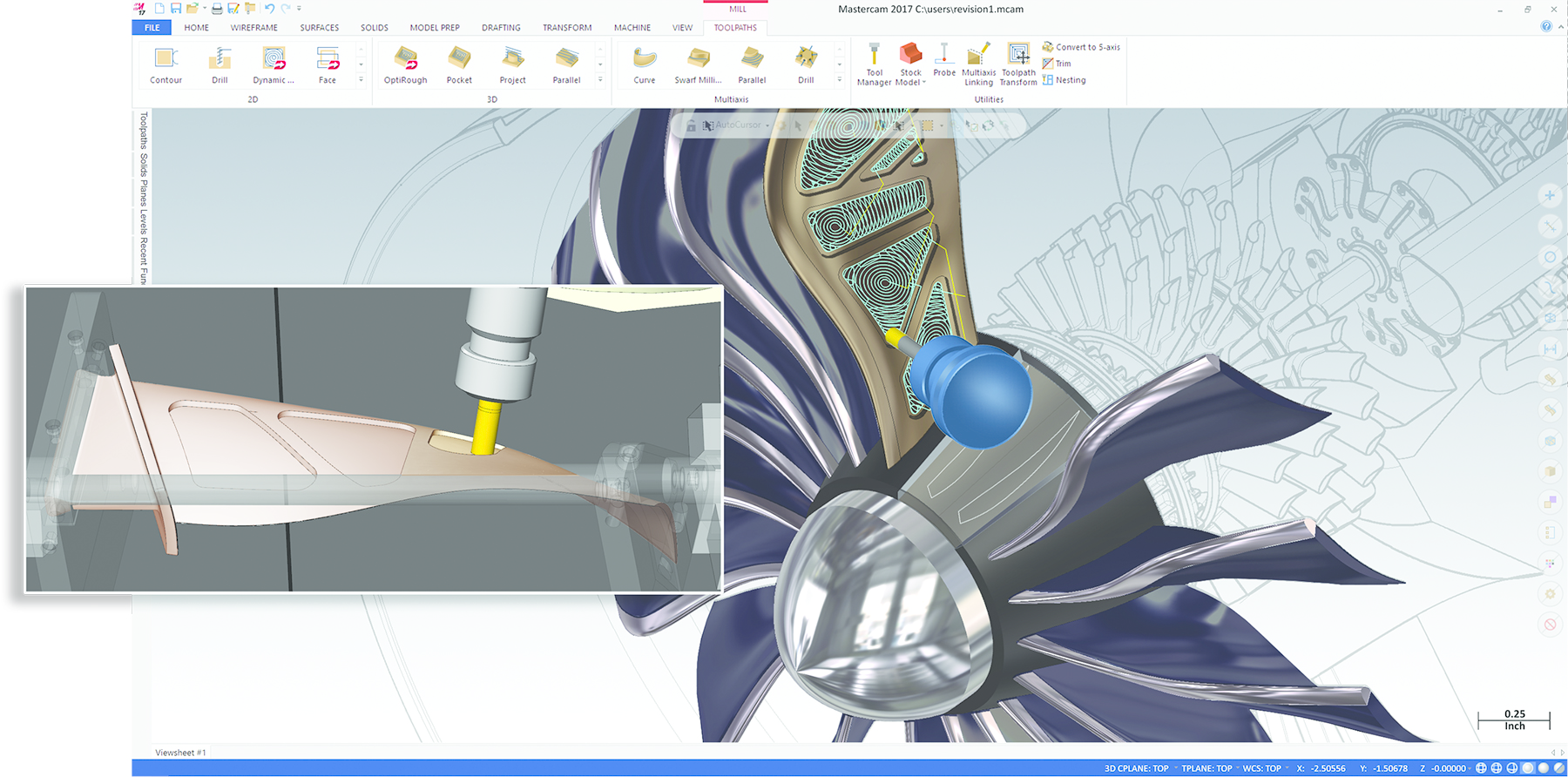Choose the 3D Project toolpath
Image resolution: width=1568 pixels, height=777 pixels.
[513, 66]
